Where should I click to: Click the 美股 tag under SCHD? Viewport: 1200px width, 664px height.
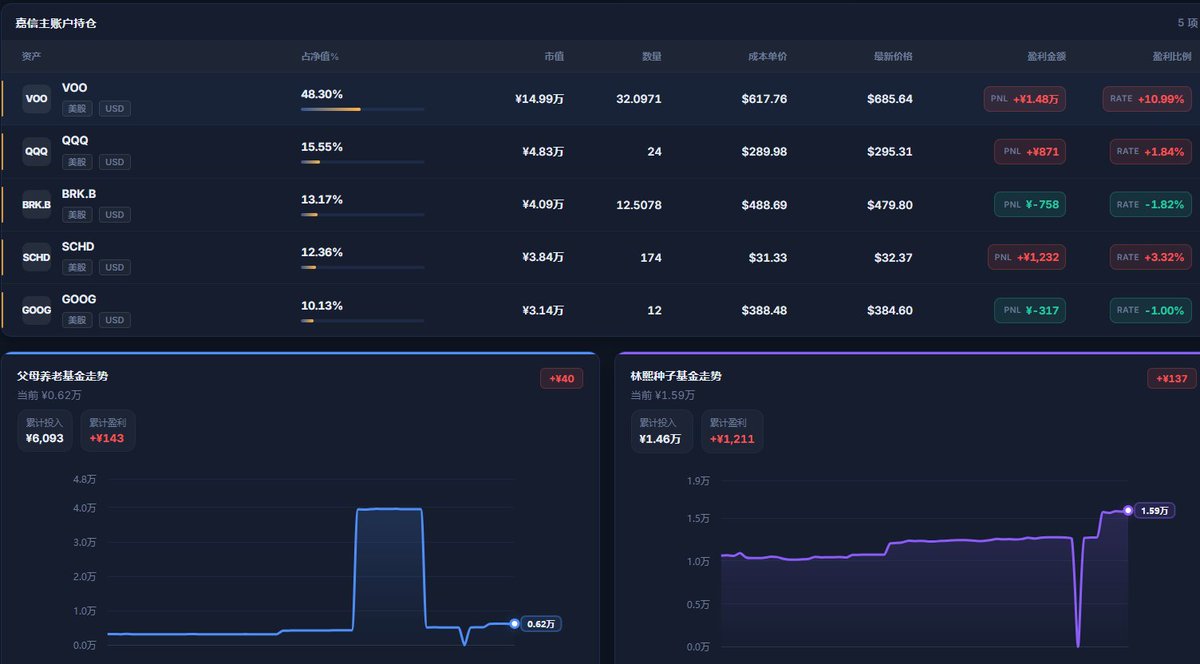point(77,267)
